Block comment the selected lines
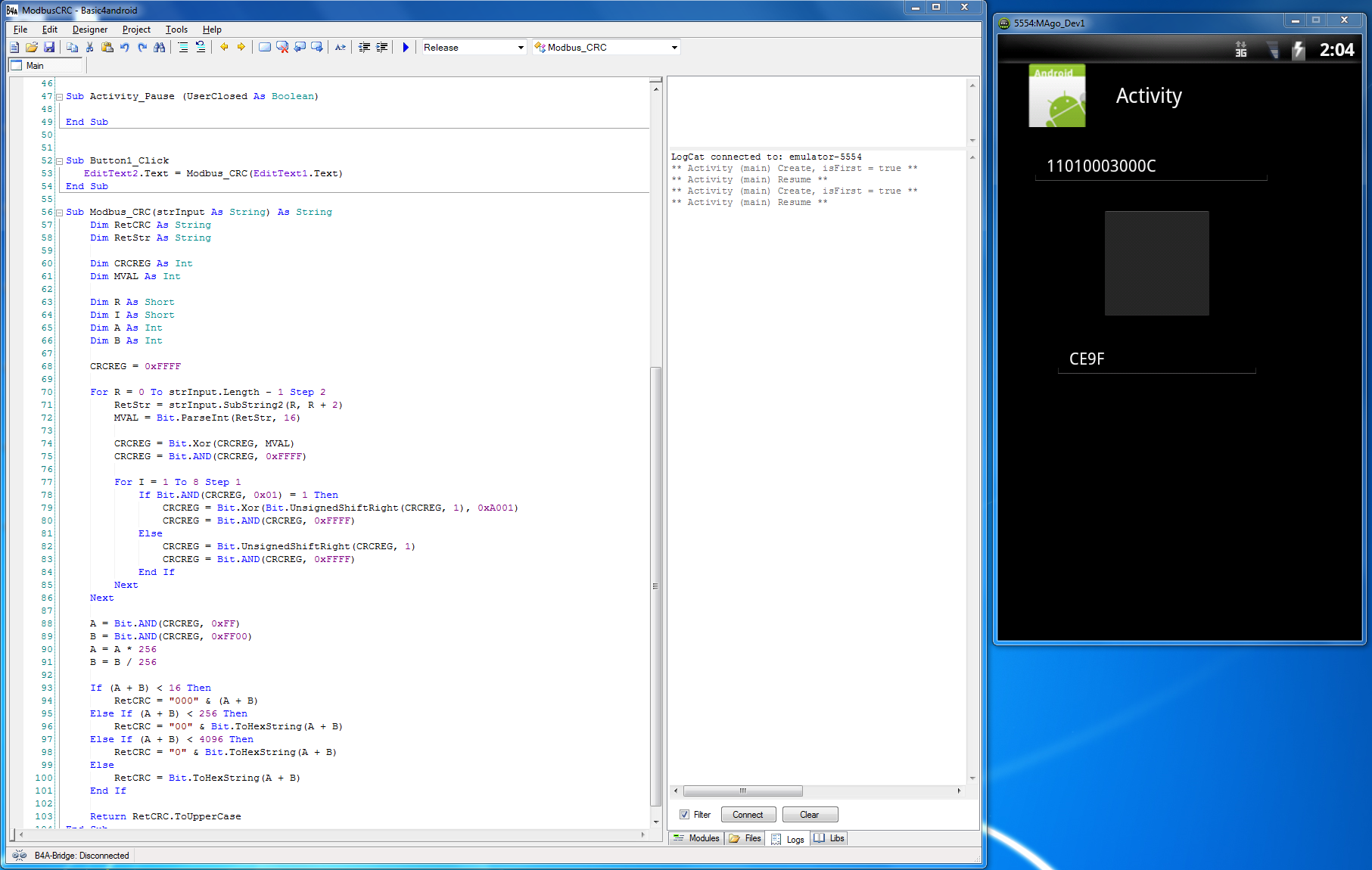This screenshot has width=1372, height=870. click(183, 48)
